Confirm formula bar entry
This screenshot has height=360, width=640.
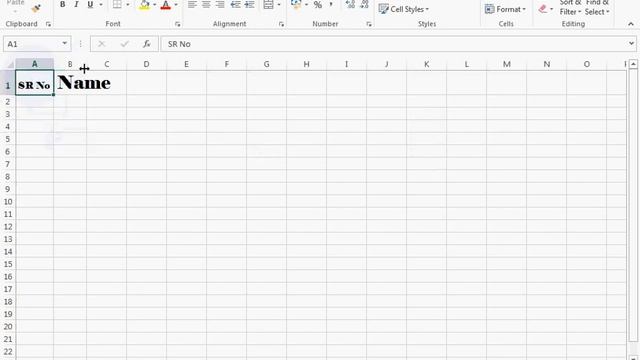pos(124,44)
